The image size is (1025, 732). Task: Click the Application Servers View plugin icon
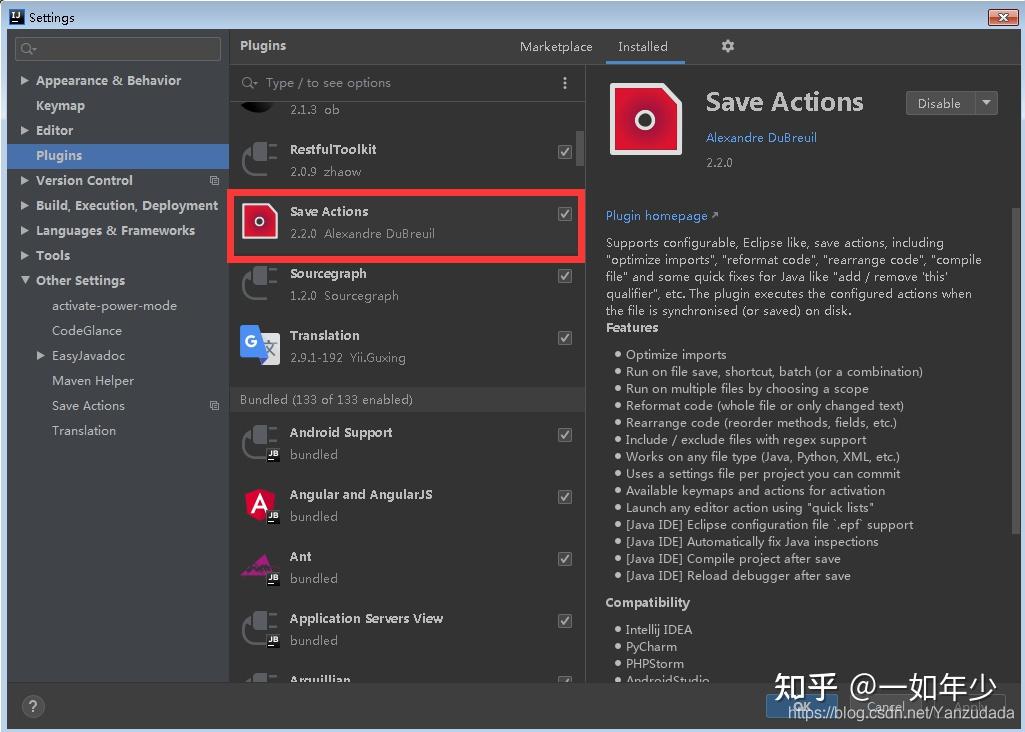[259, 629]
